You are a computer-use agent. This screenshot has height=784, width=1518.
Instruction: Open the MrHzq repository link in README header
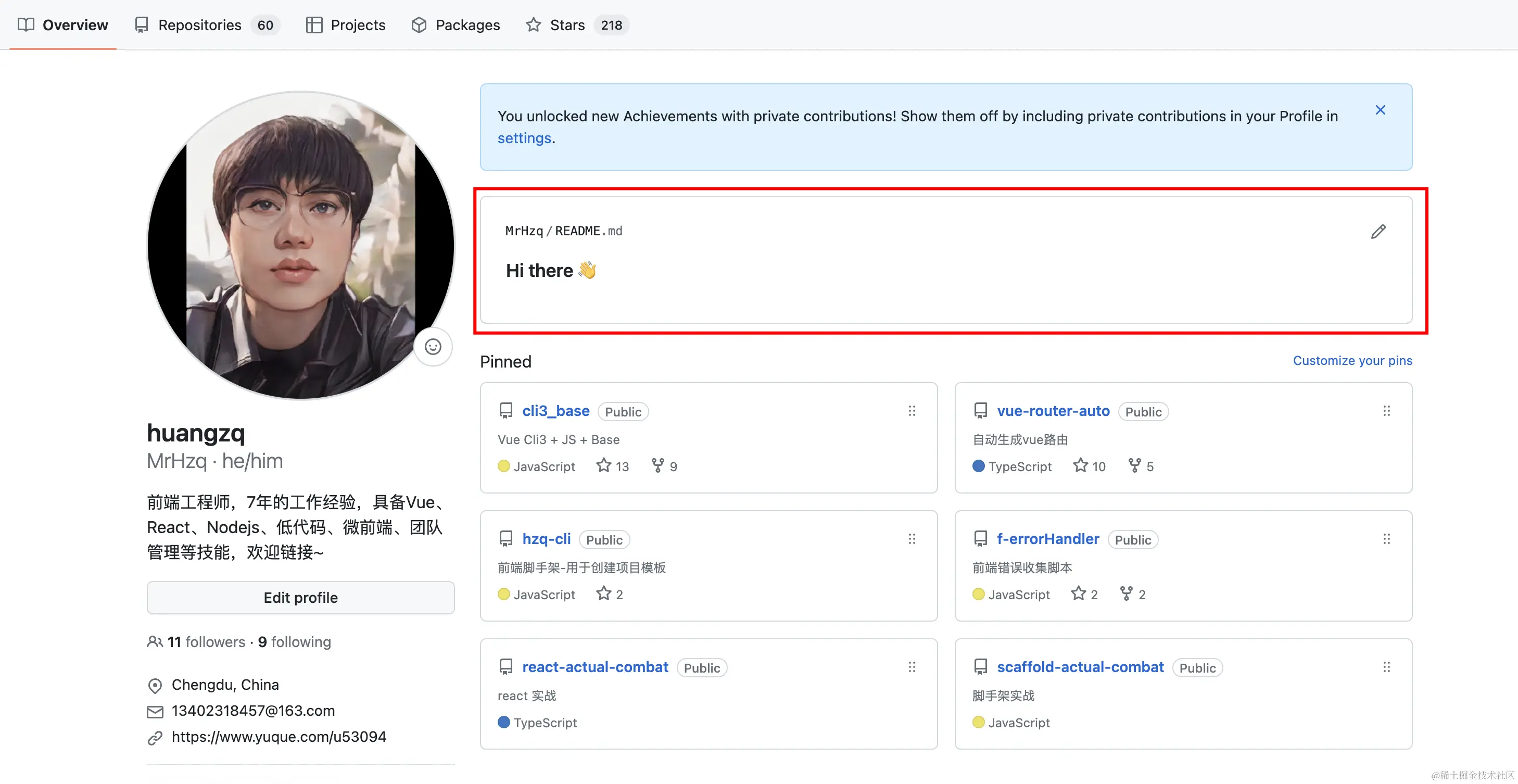524,231
